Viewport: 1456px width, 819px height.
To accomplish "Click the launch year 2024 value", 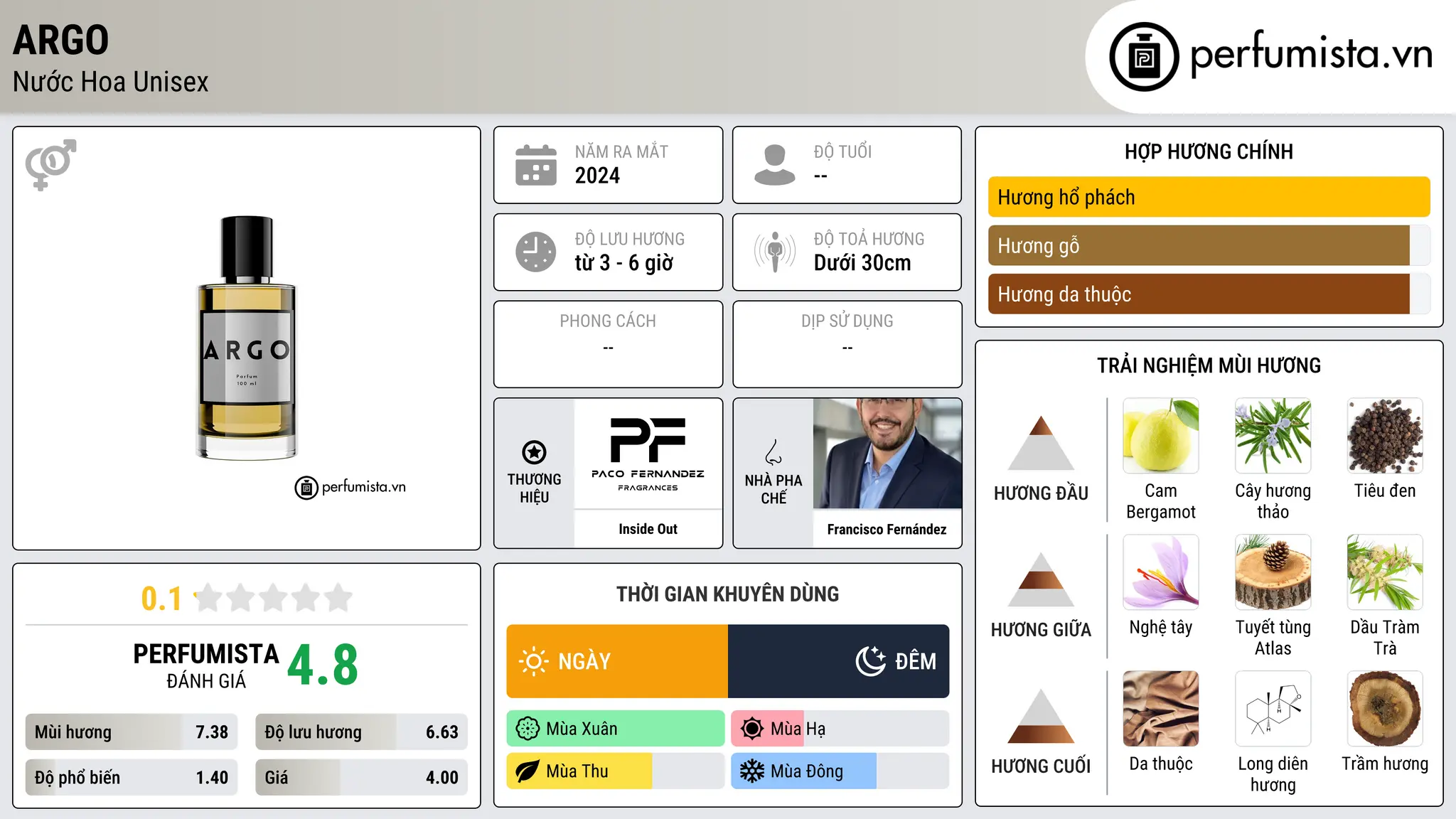I will pyautogui.click(x=597, y=176).
